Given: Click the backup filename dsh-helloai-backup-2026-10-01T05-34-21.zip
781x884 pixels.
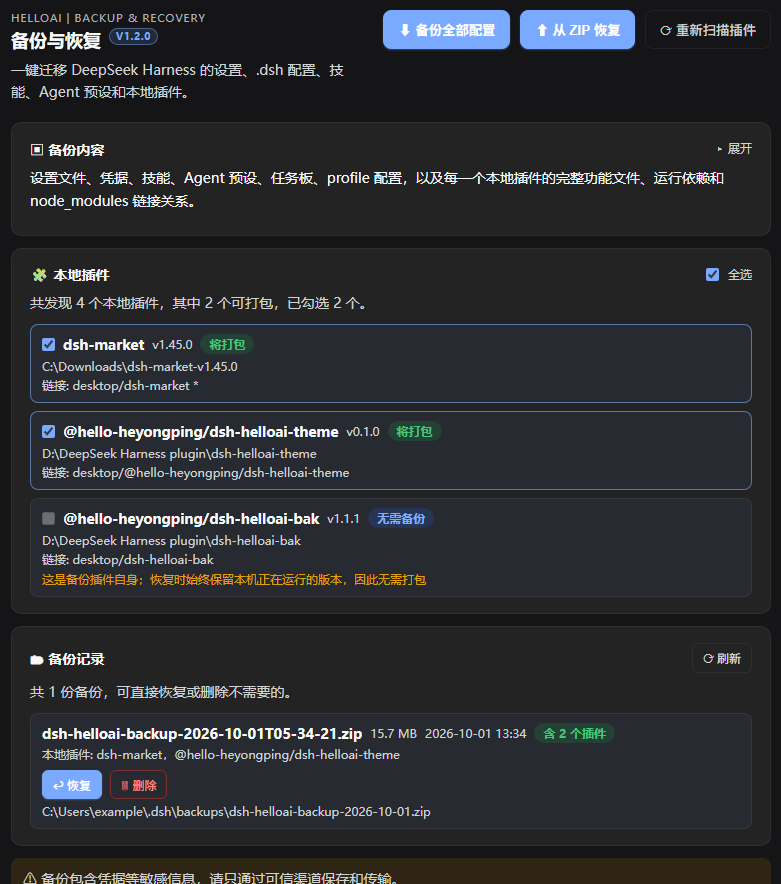Looking at the screenshot, I should pos(202,733).
